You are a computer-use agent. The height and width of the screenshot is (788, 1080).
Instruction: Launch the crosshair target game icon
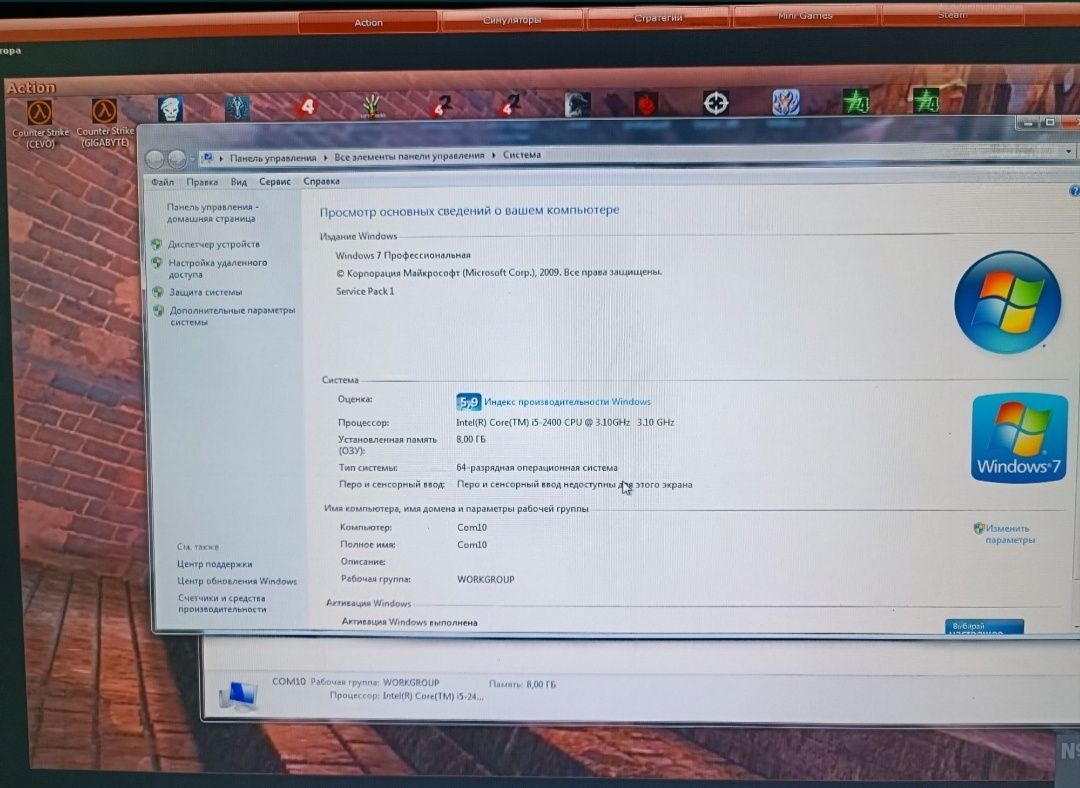(716, 103)
